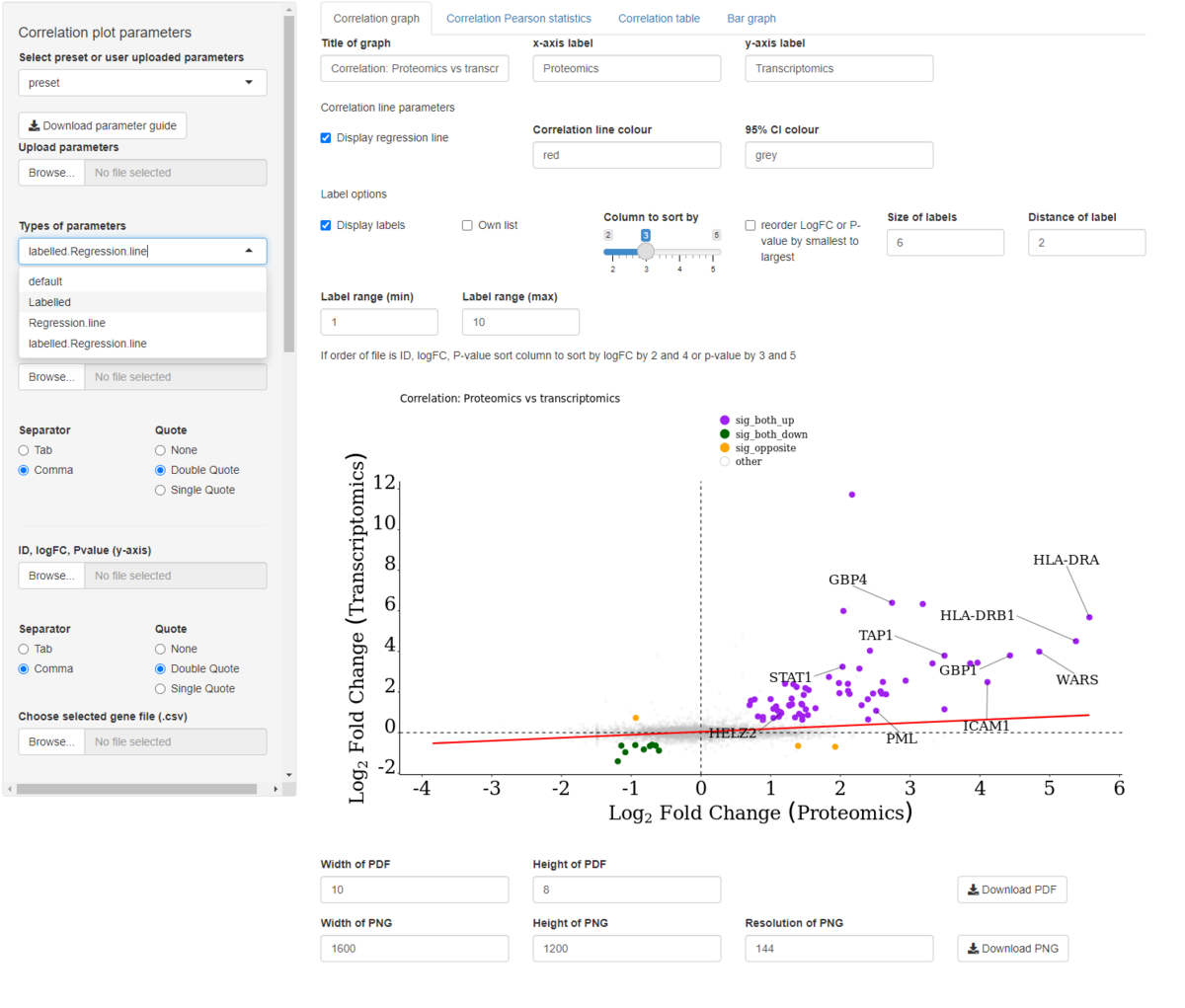Click the 95% CI colour field
The width and height of the screenshot is (1185, 1008).
[839, 155]
